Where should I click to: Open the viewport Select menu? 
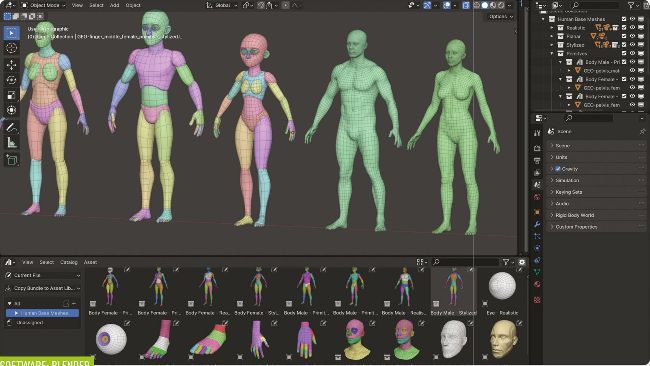pos(96,5)
